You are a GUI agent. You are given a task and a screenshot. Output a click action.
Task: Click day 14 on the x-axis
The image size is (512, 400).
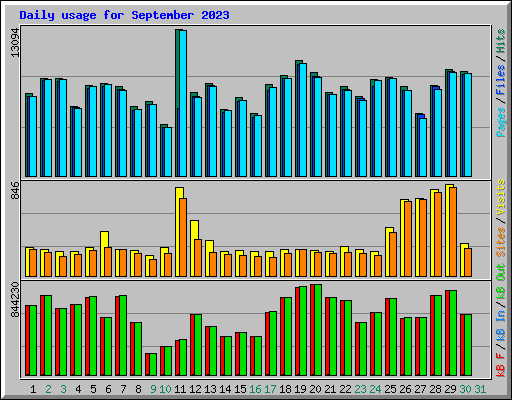point(225,389)
